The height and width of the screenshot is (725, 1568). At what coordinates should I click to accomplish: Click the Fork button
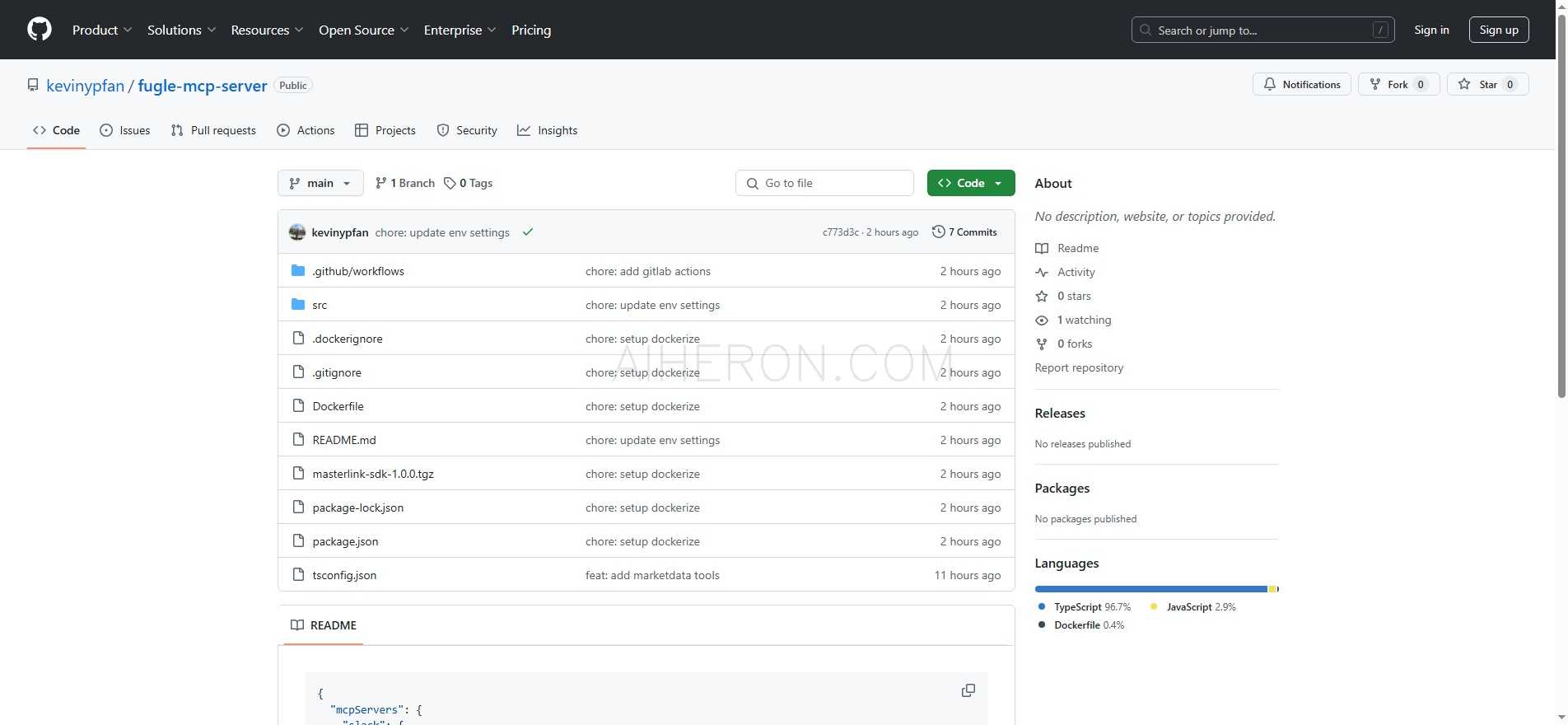1398,84
